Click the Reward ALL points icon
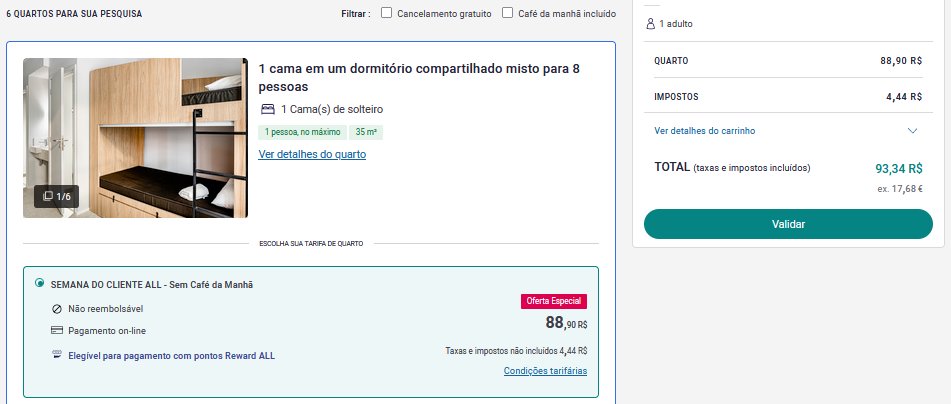The width and height of the screenshot is (951, 404). 57,355
